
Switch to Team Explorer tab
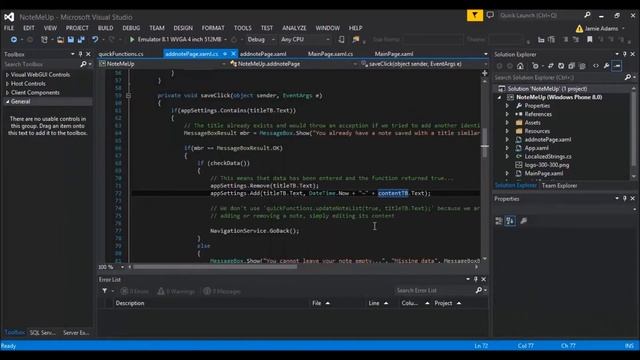click(559, 186)
